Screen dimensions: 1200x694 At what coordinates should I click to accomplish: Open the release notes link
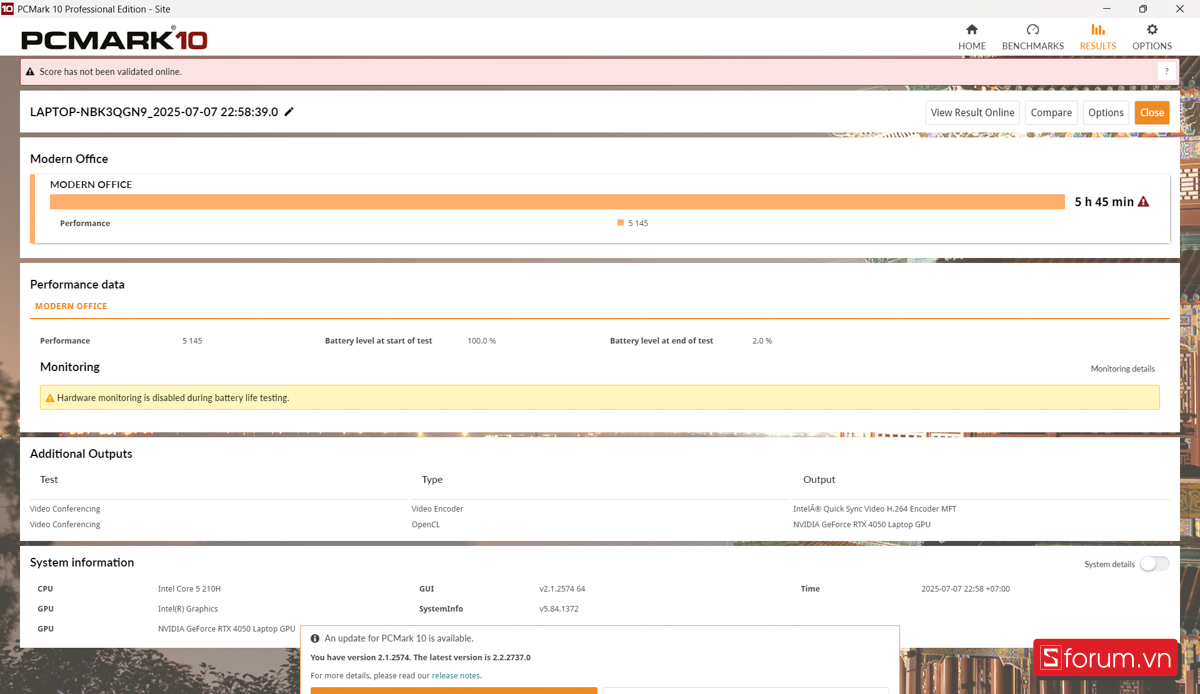pyautogui.click(x=456, y=676)
